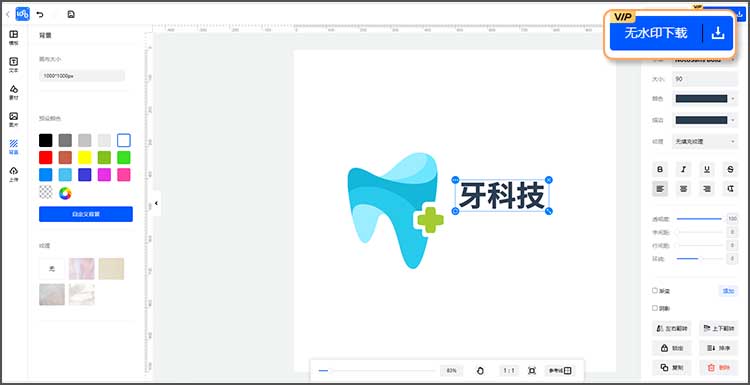Select the gray stone texture thumbnail
The width and height of the screenshot is (750, 385).
point(52,295)
